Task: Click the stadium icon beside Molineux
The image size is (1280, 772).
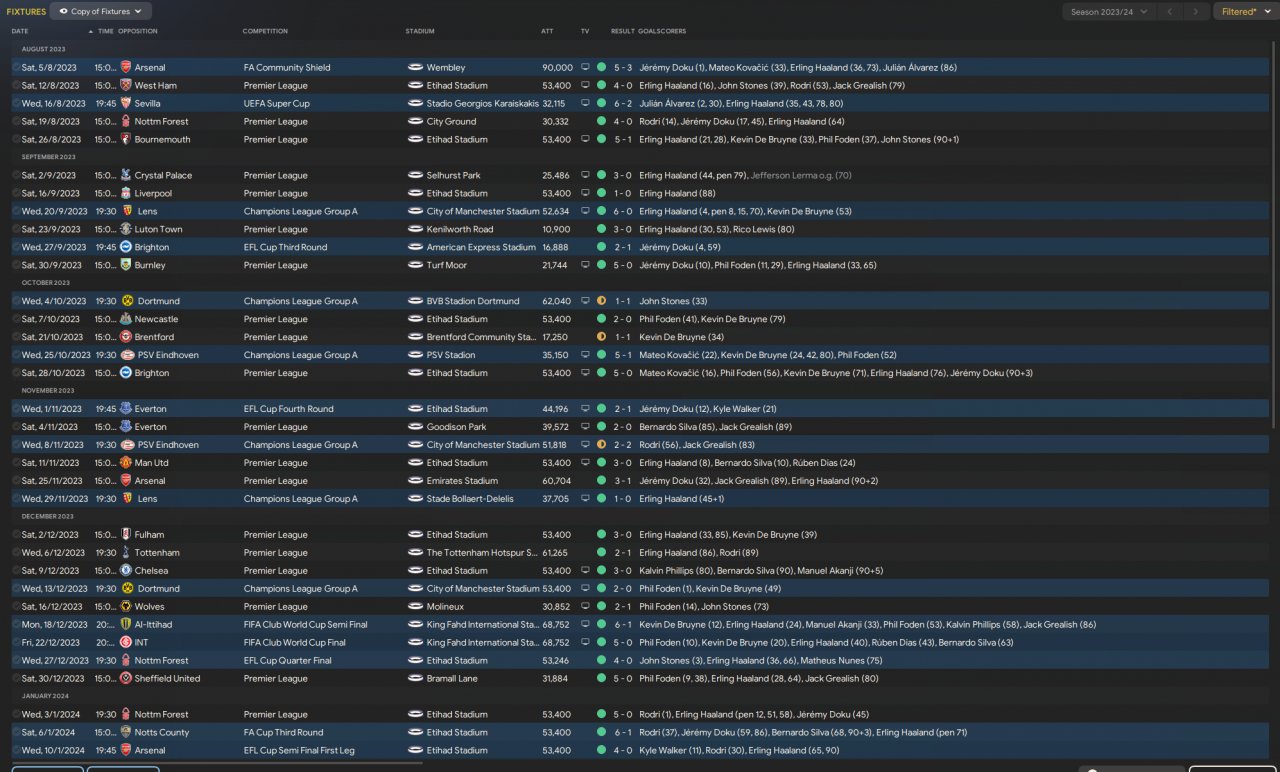Action: pos(416,607)
